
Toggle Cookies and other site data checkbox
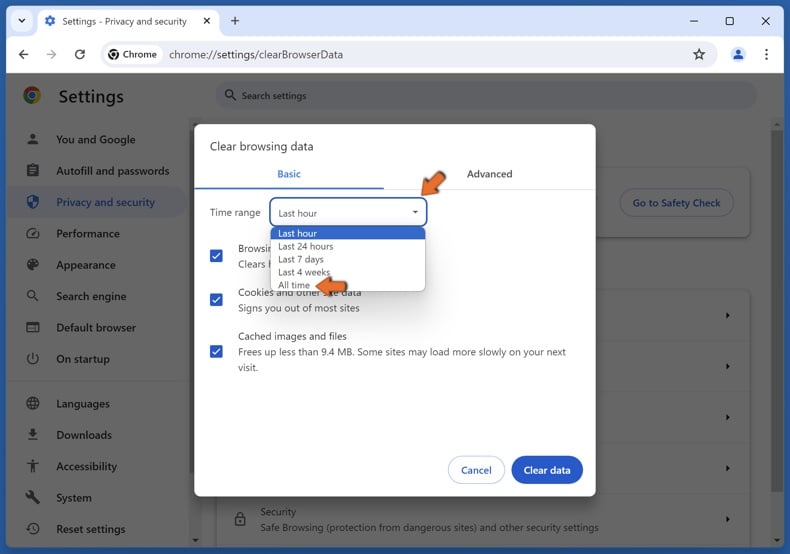(216, 300)
